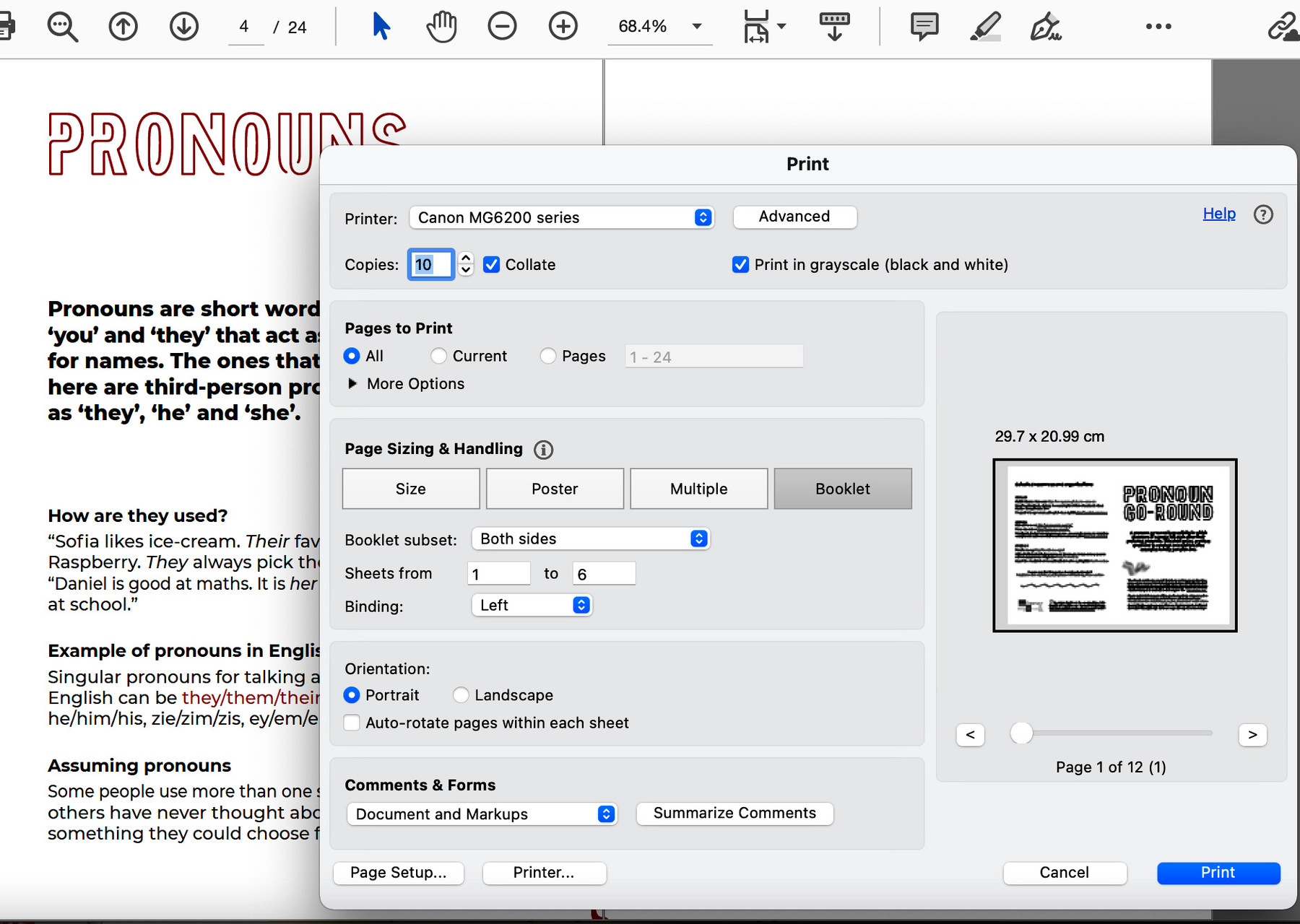
Task: Activate the hand pan tool
Action: 441,27
